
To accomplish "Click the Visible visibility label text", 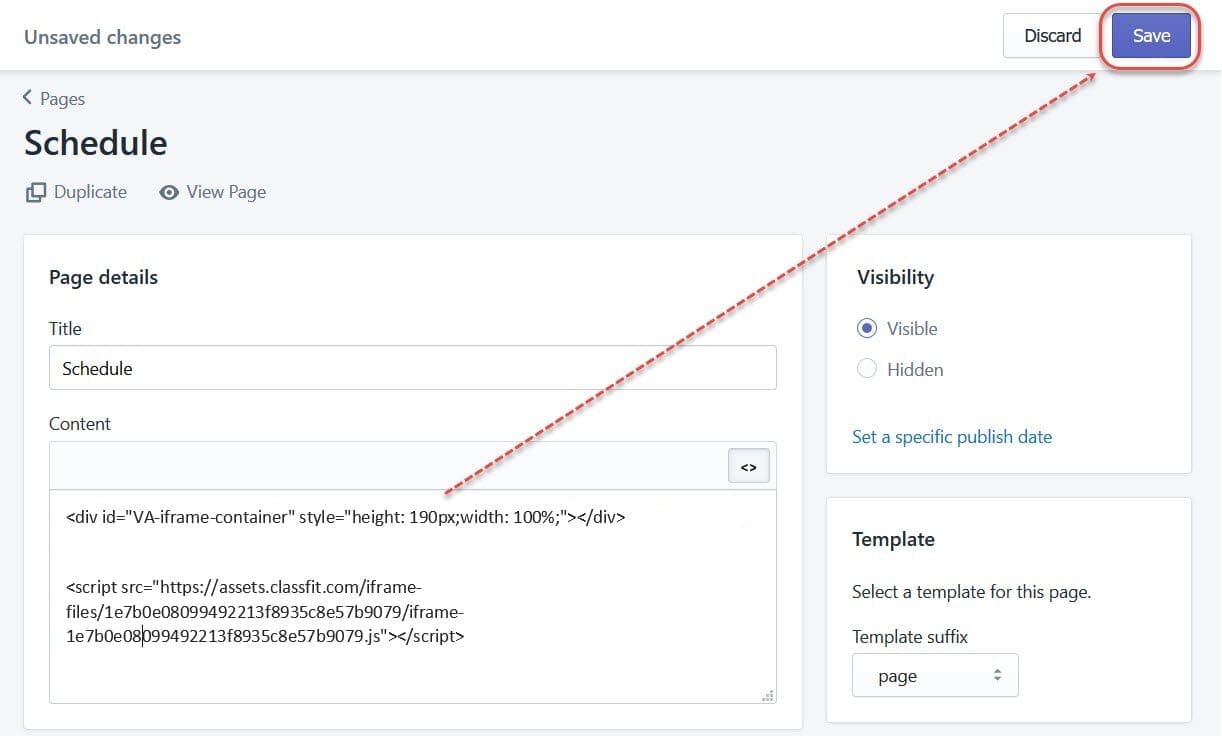I will tap(912, 329).
